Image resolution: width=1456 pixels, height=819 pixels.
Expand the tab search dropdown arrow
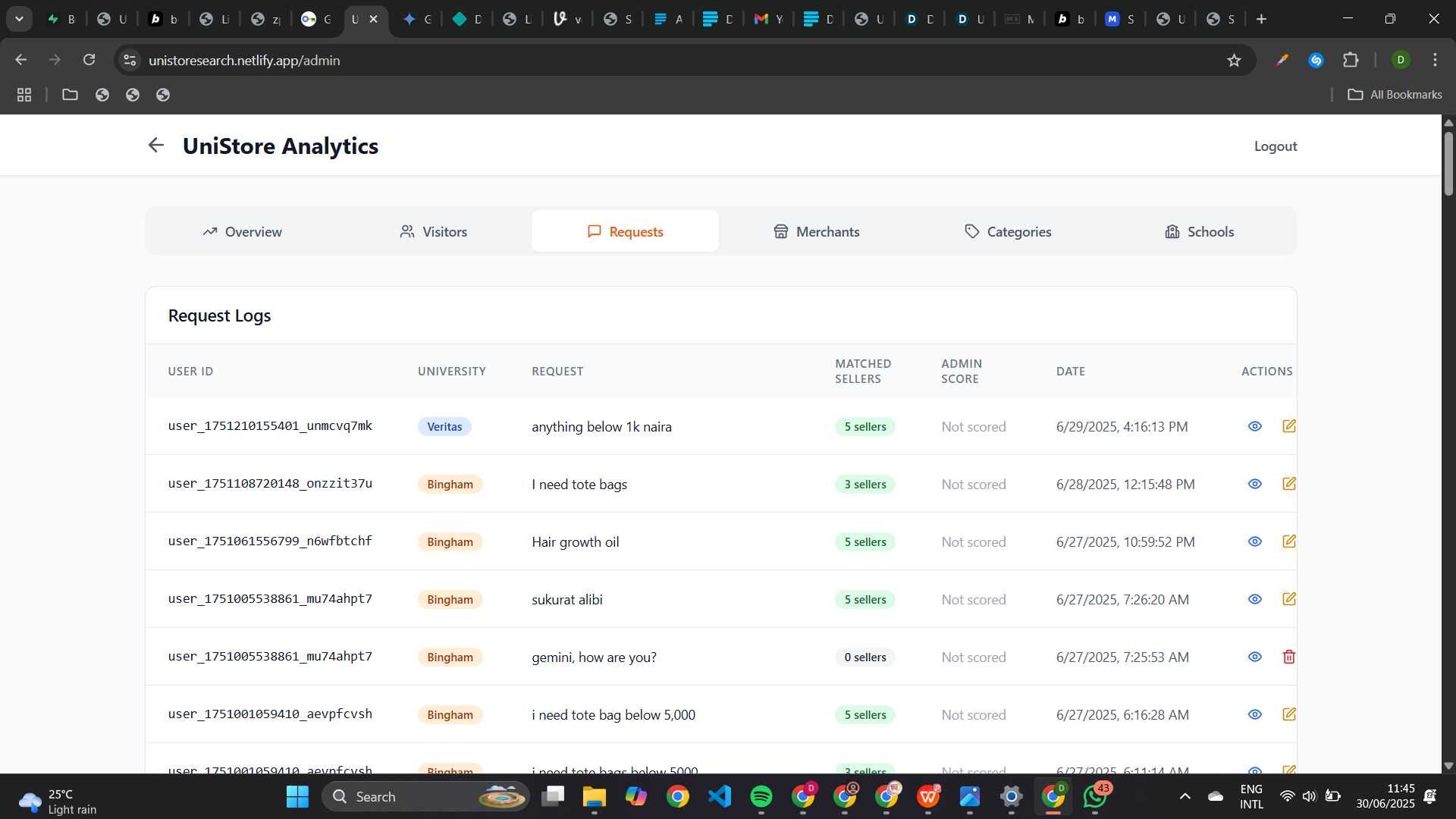point(19,19)
